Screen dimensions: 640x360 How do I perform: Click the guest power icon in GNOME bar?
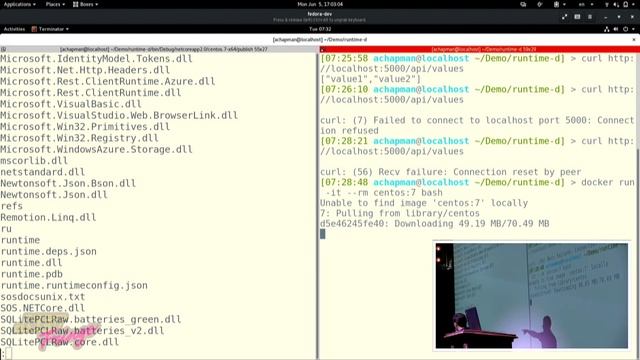(x=625, y=29)
